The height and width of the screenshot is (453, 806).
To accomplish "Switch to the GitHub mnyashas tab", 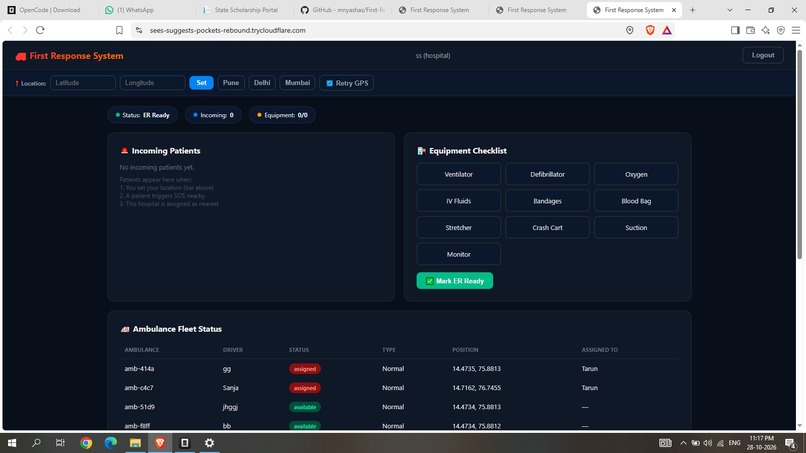I will [342, 10].
